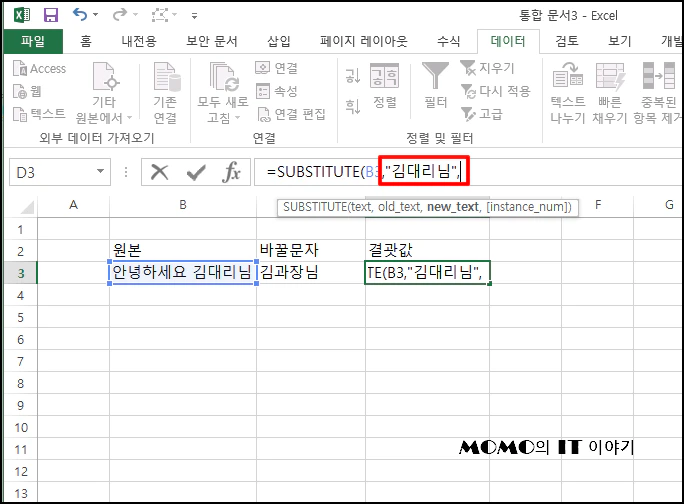Switch to the 보안 문서 tab
Screen dimensions: 684x504
(x=212, y=41)
